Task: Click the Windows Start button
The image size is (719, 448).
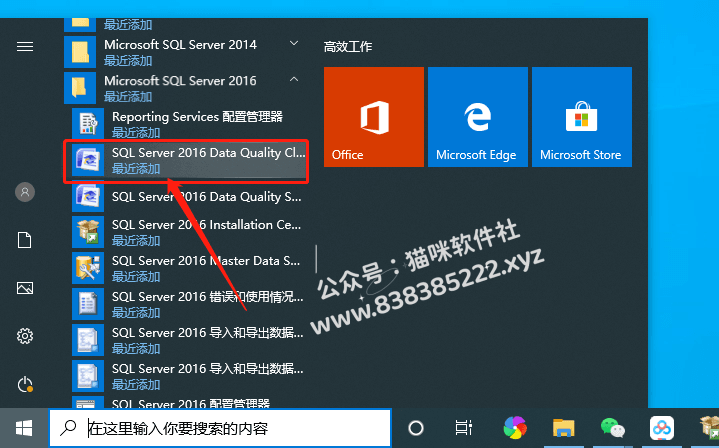Action: point(24,428)
